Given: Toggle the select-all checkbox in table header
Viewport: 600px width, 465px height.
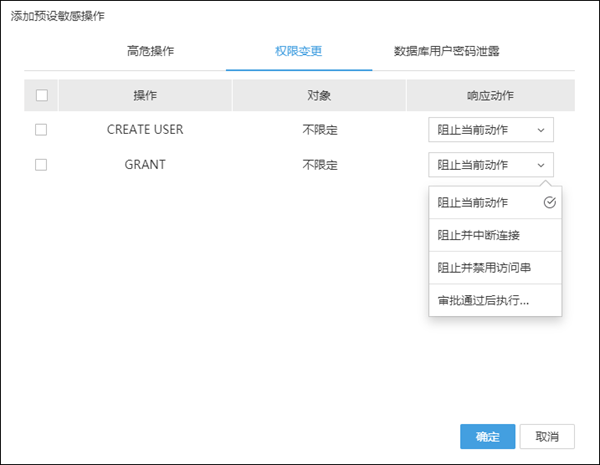Looking at the screenshot, I should (x=41, y=96).
